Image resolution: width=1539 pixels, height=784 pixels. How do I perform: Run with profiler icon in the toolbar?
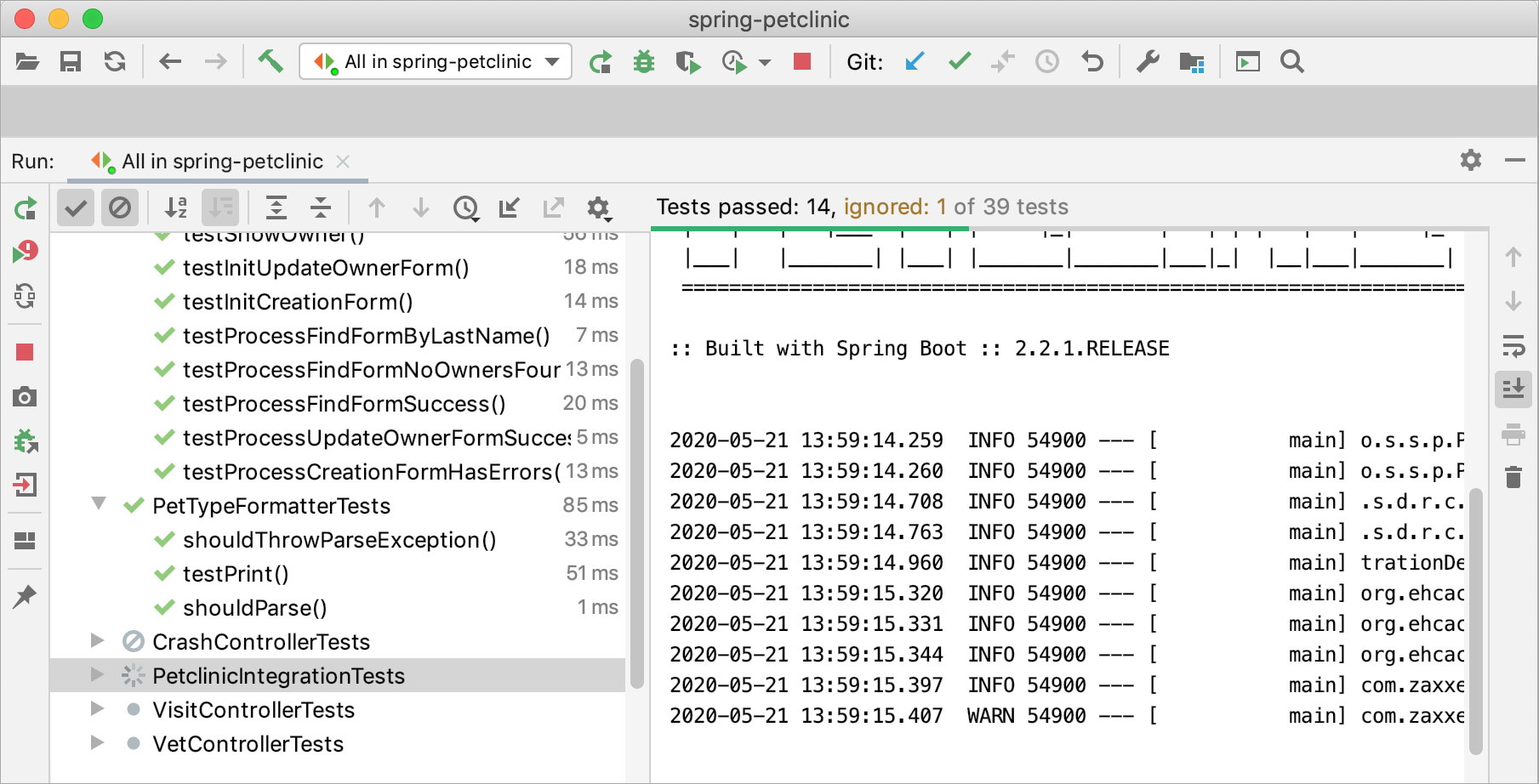coord(733,61)
